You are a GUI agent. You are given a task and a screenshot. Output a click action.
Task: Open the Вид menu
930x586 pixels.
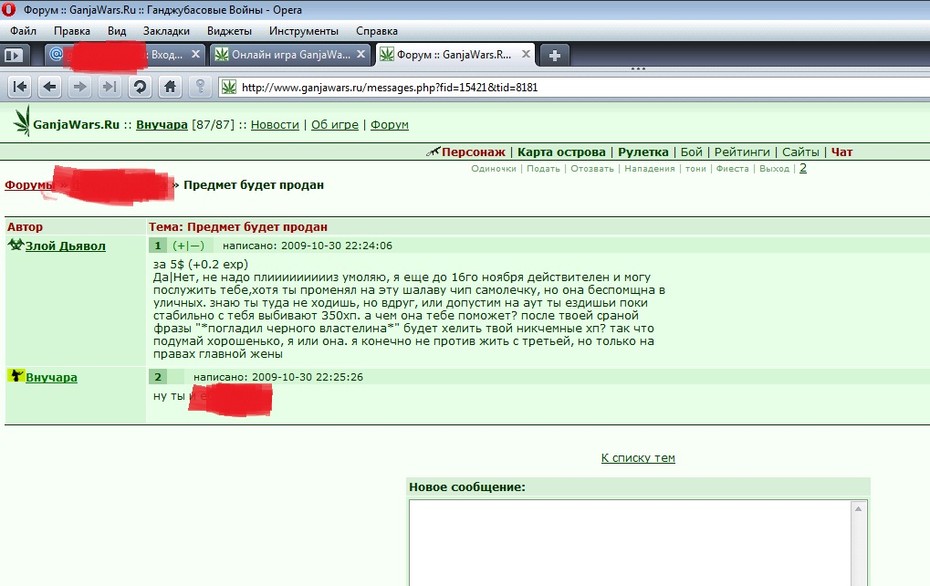tap(117, 31)
